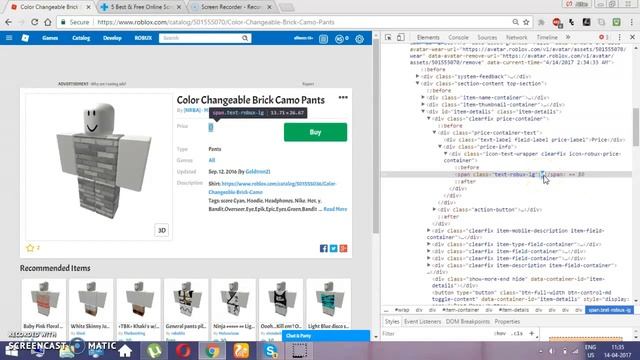Open the Properties tab in DevTools
This screenshot has width=640, height=360.
(x=507, y=322)
